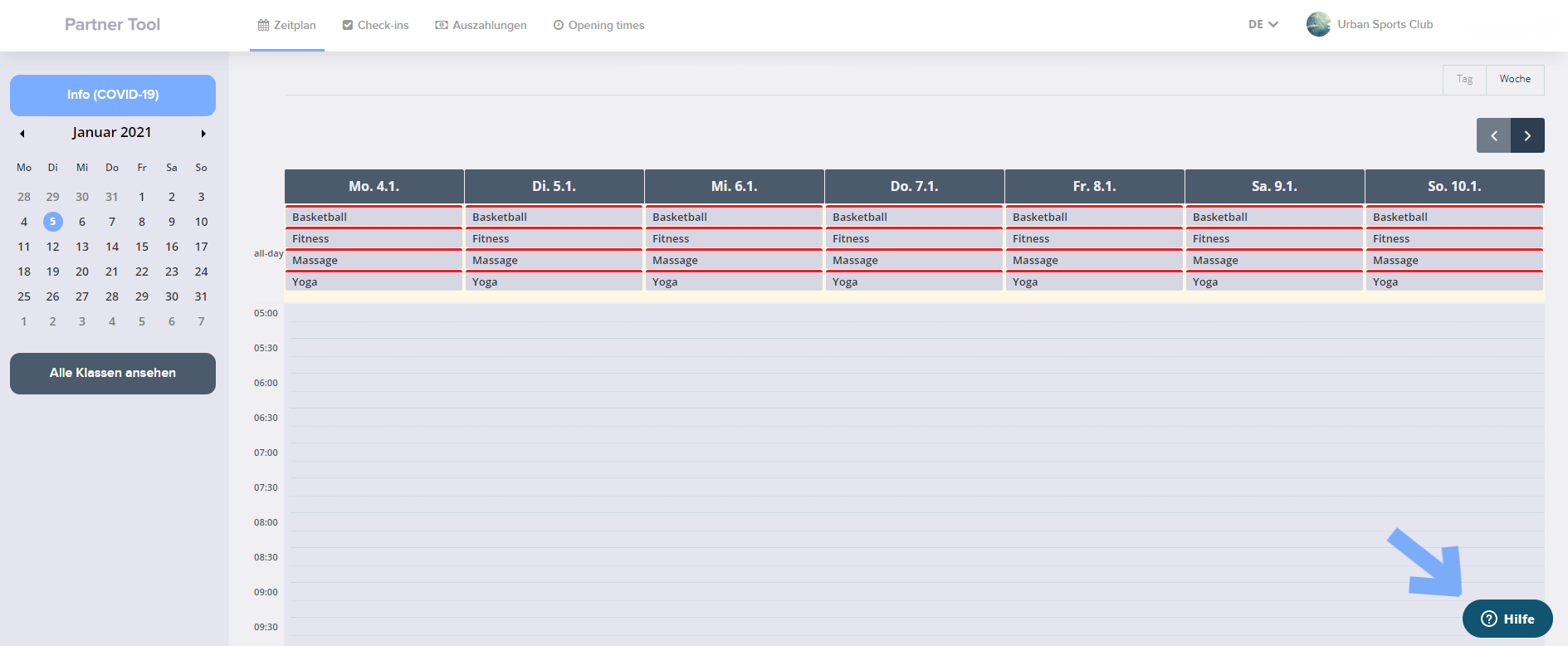The height and width of the screenshot is (646, 1568).
Task: Select January 1 in the mini calendar
Action: 142,197
